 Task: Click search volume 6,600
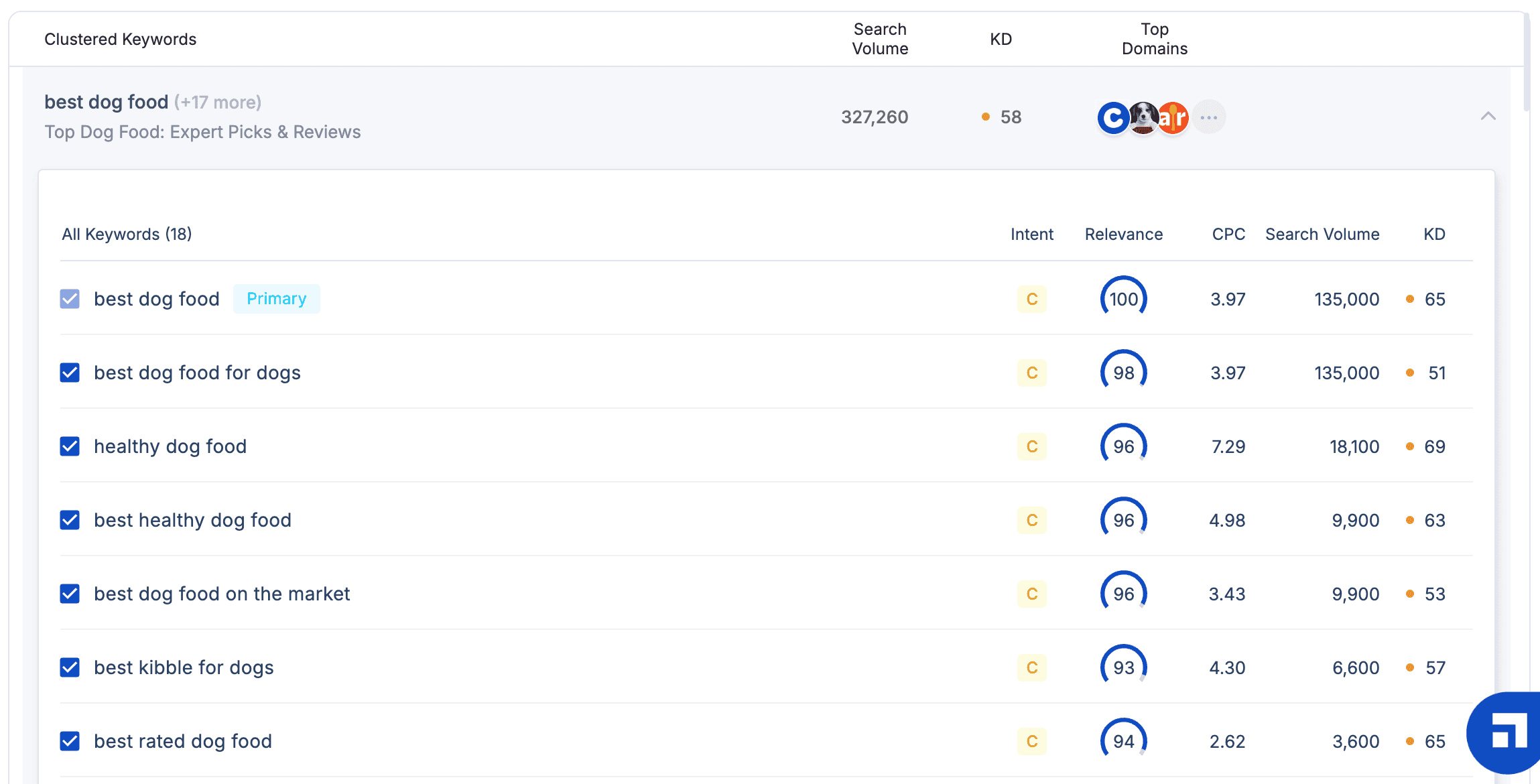[1356, 668]
